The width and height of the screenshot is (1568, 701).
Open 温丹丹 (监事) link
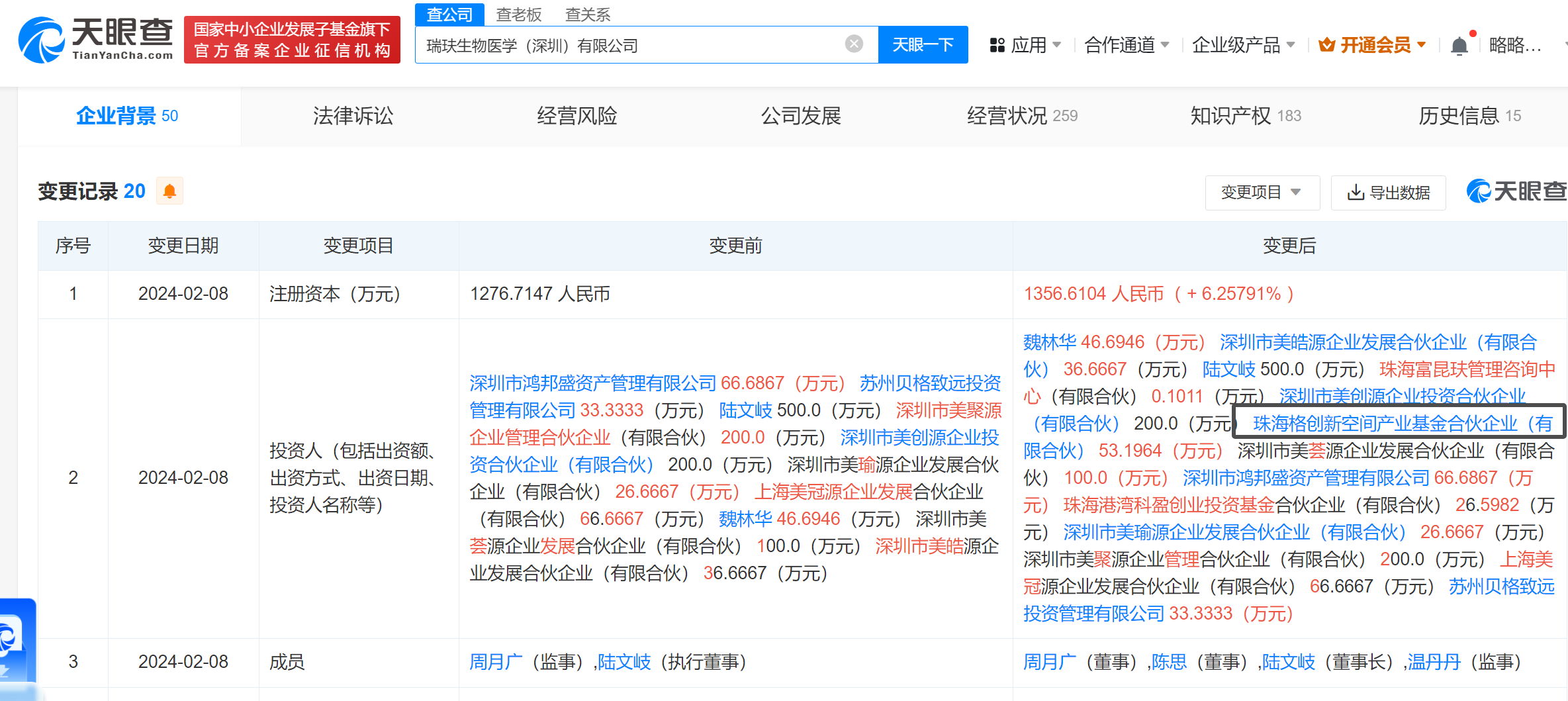click(1434, 662)
